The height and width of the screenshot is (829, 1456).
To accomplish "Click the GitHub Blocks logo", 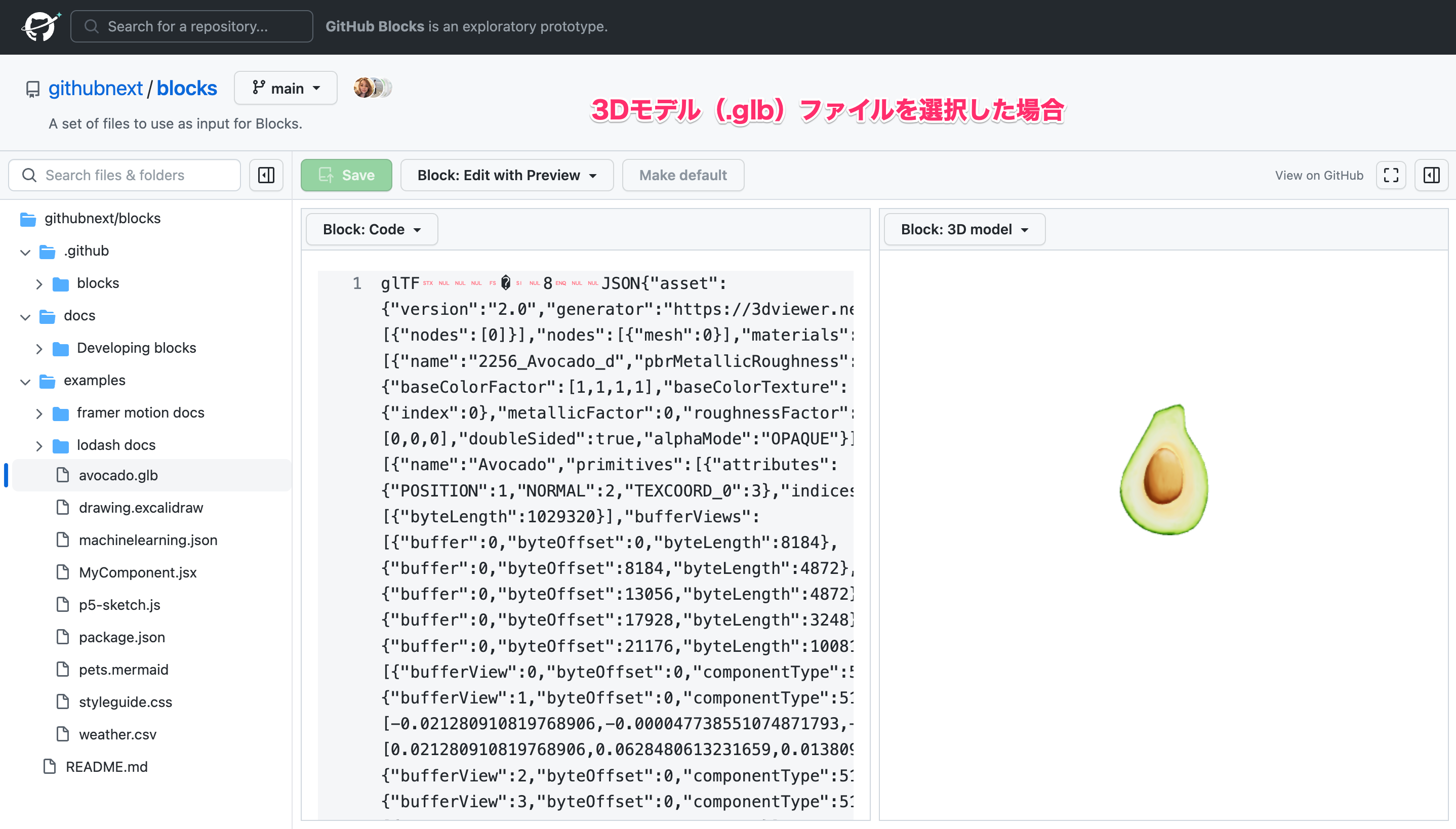I will coord(41,26).
